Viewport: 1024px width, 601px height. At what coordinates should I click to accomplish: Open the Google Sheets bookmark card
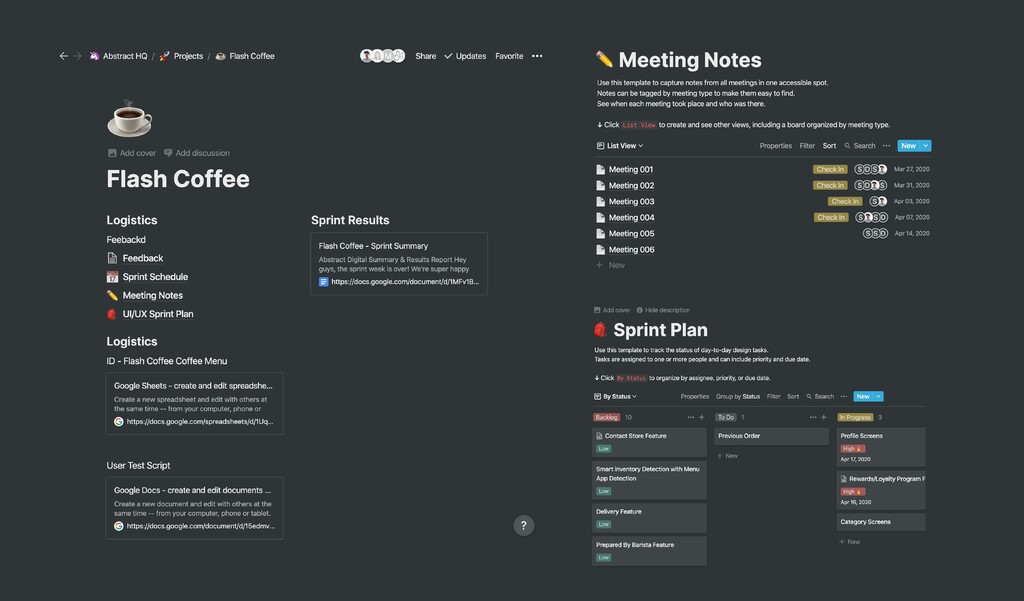tap(195, 404)
